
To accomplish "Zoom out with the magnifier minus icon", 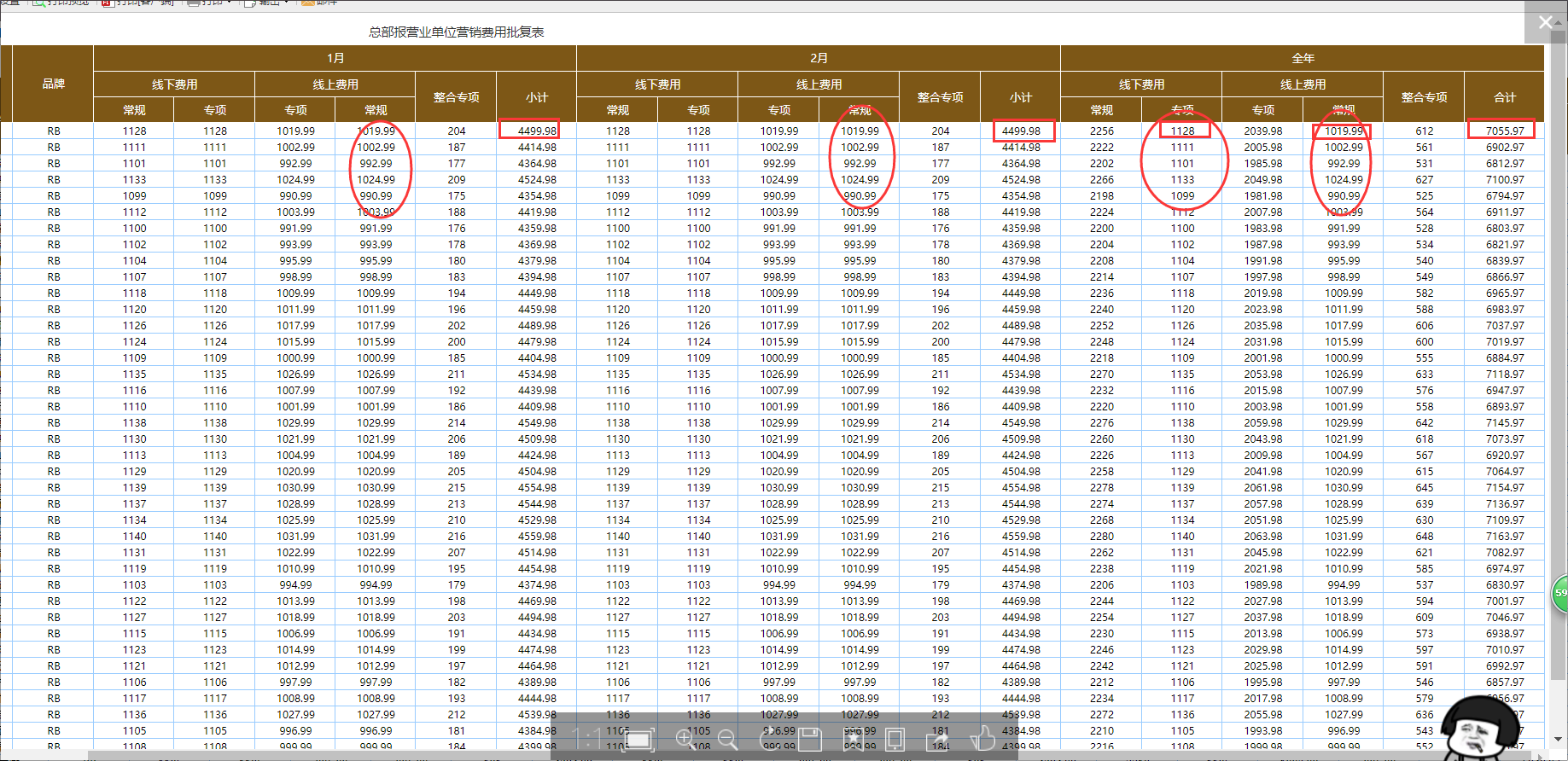I will point(728,739).
